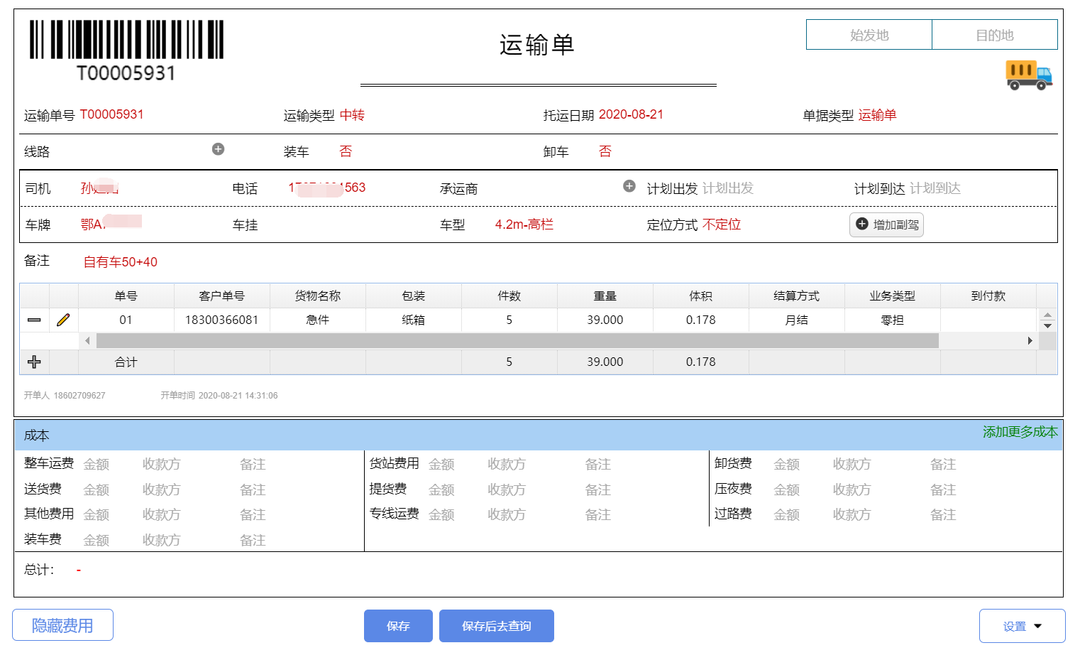This screenshot has width=1080, height=660.
Task: Click the barcode T00005931 image
Action: point(126,50)
